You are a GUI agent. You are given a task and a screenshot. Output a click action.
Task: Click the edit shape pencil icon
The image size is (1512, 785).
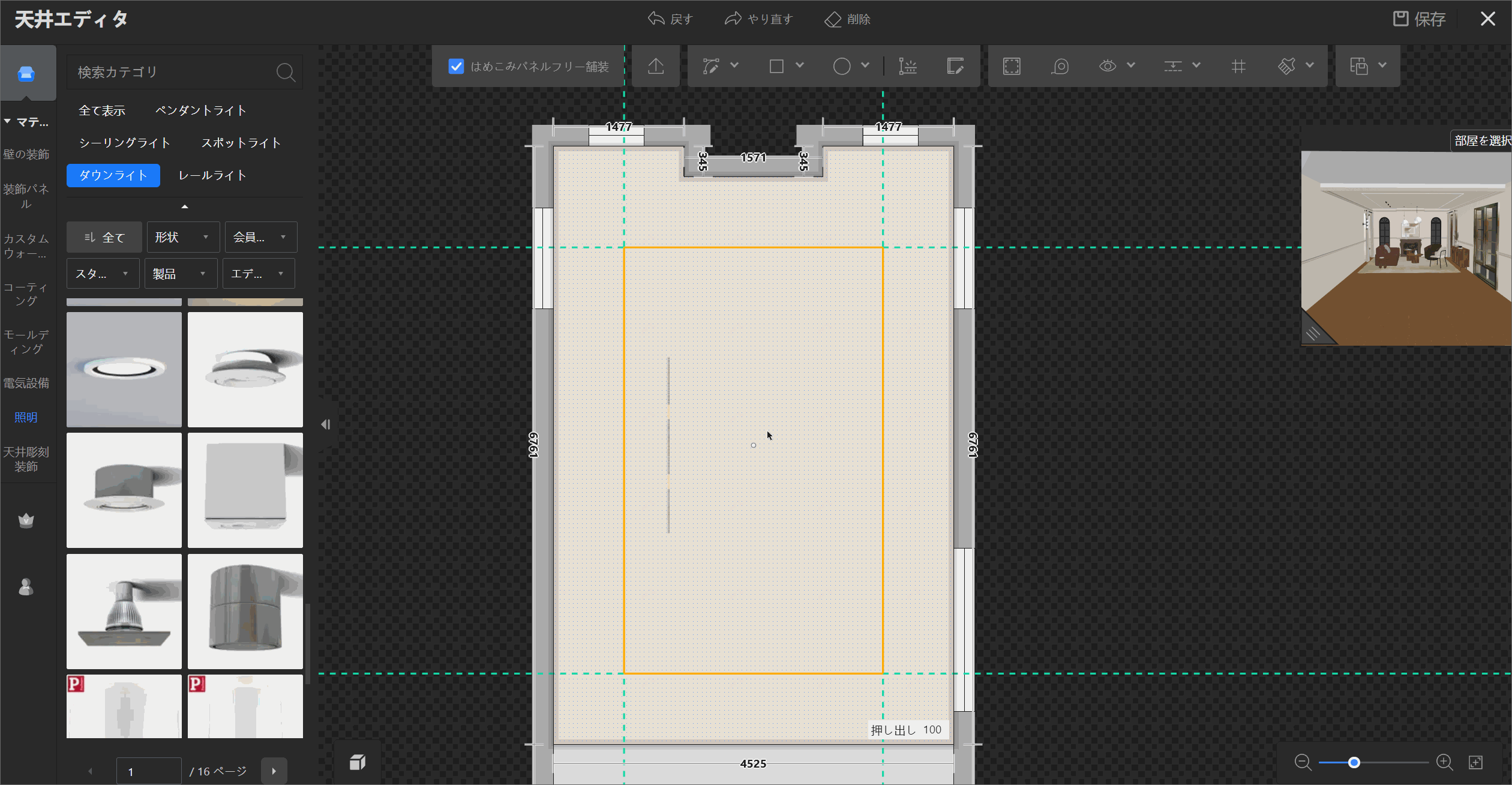[x=955, y=66]
